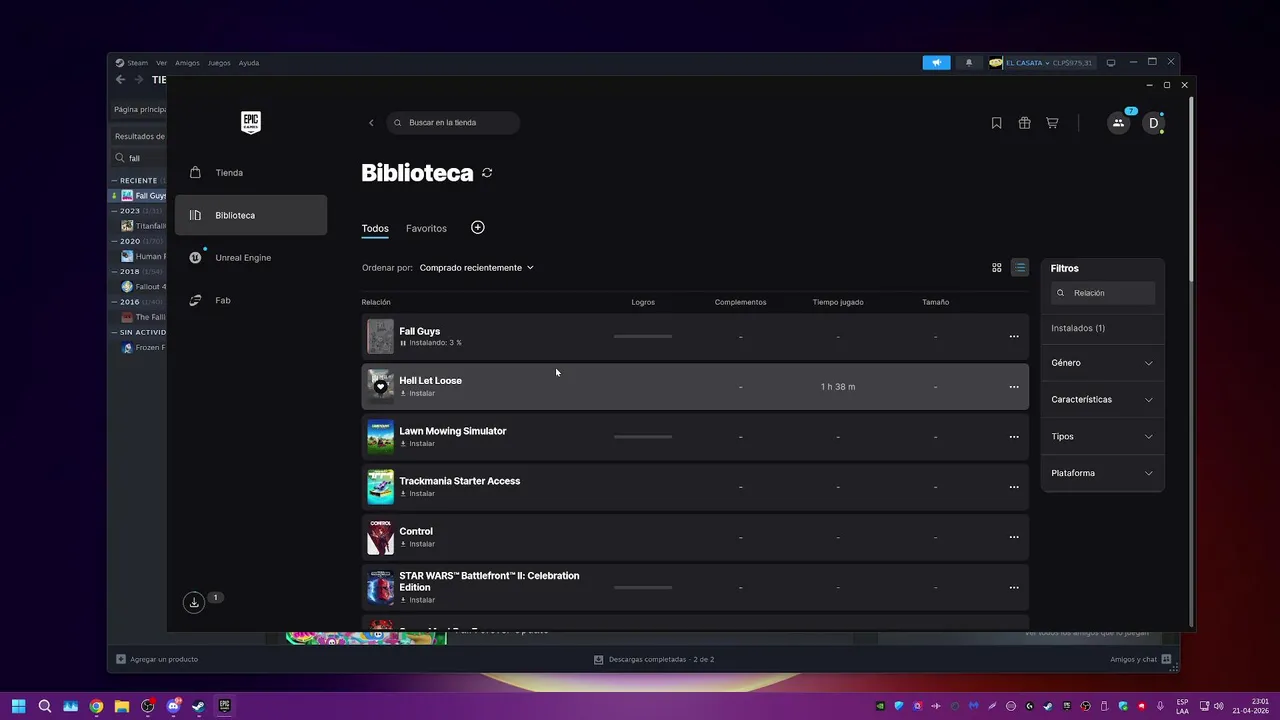Select the Todos tab
Screen dimensions: 1280x720
375,228
